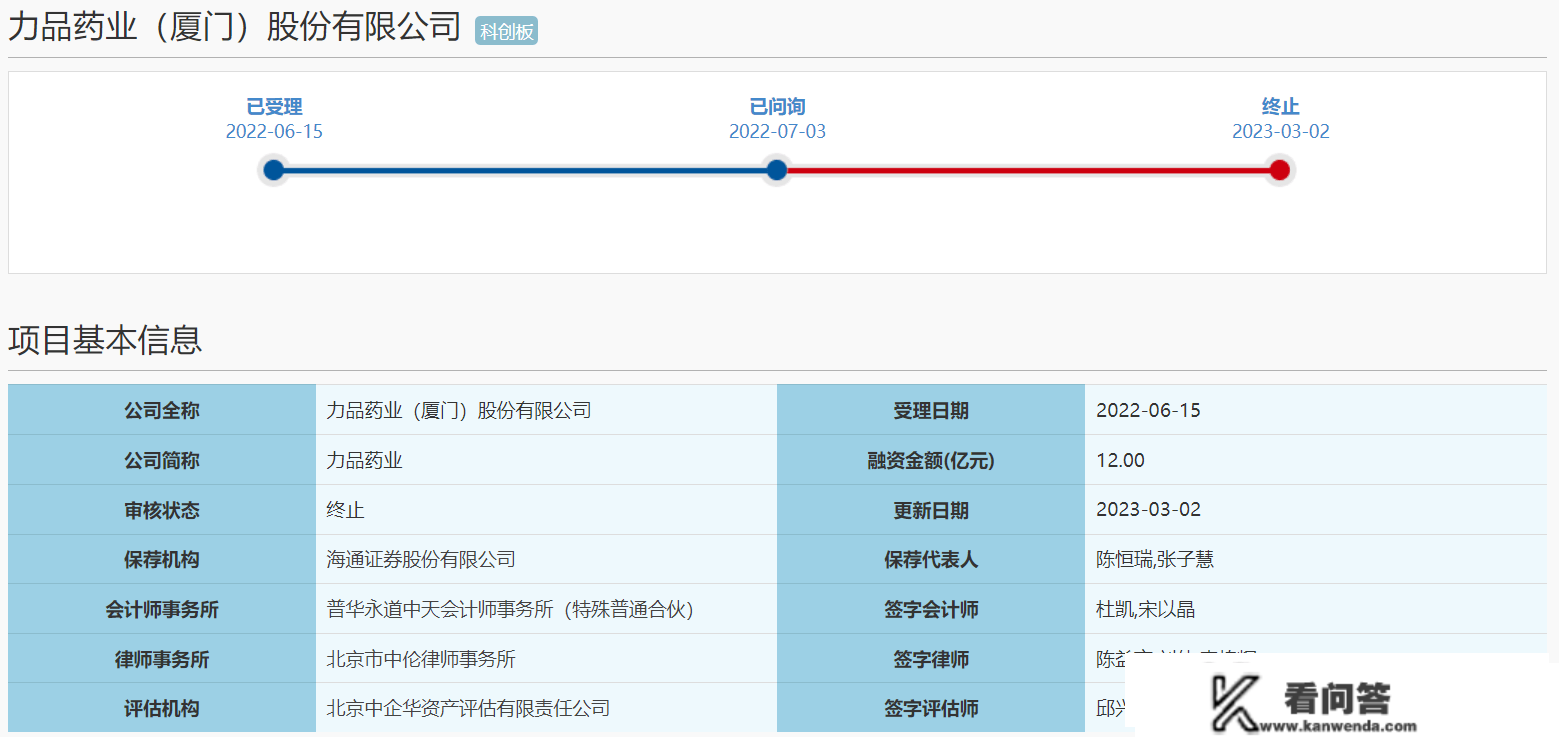The height and width of the screenshot is (737, 1559).
Task: Click the 融资金额 value 12.00
Action: pyautogui.click(x=1120, y=460)
